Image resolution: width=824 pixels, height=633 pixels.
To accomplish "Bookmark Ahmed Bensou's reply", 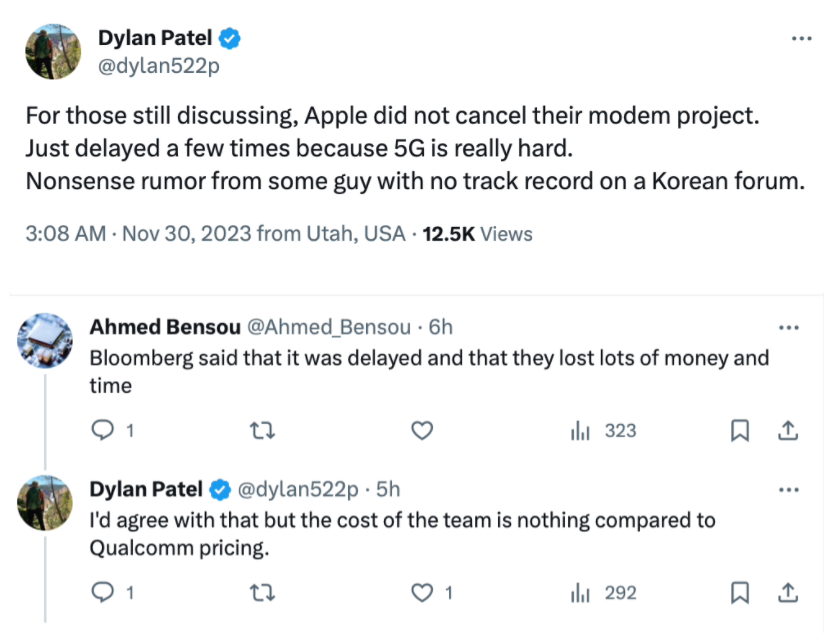I will (740, 430).
